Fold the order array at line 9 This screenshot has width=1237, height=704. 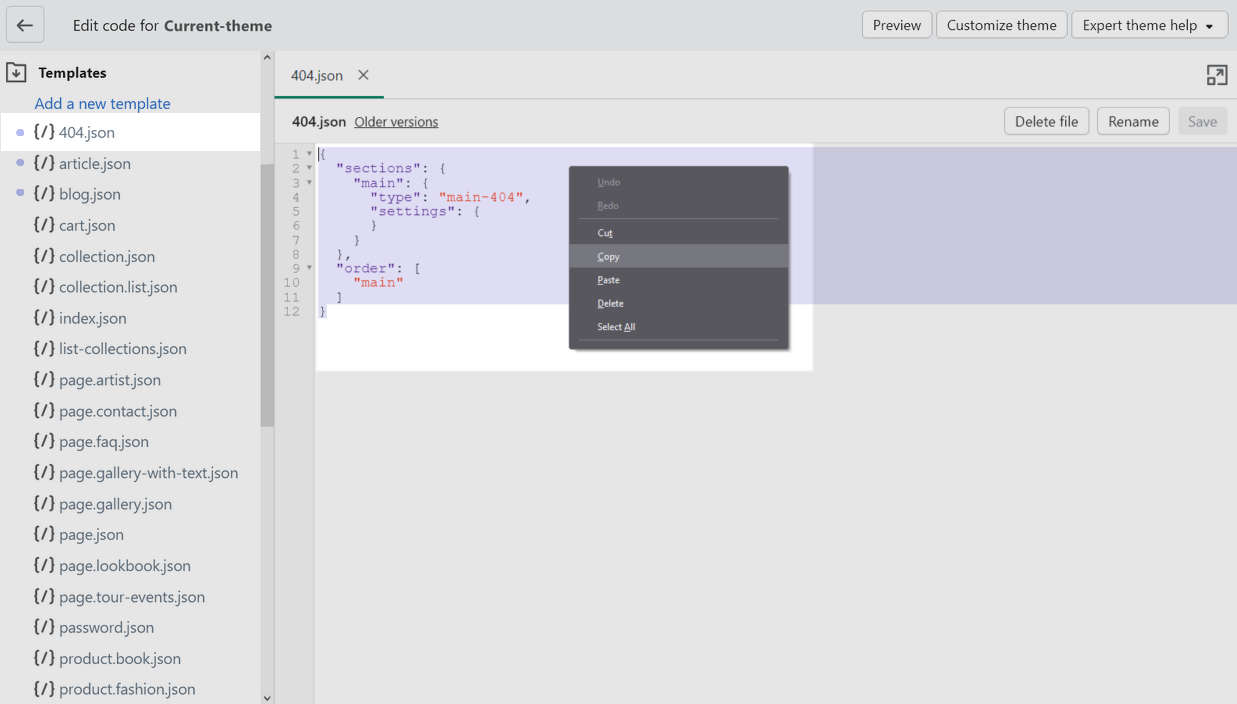(x=309, y=268)
